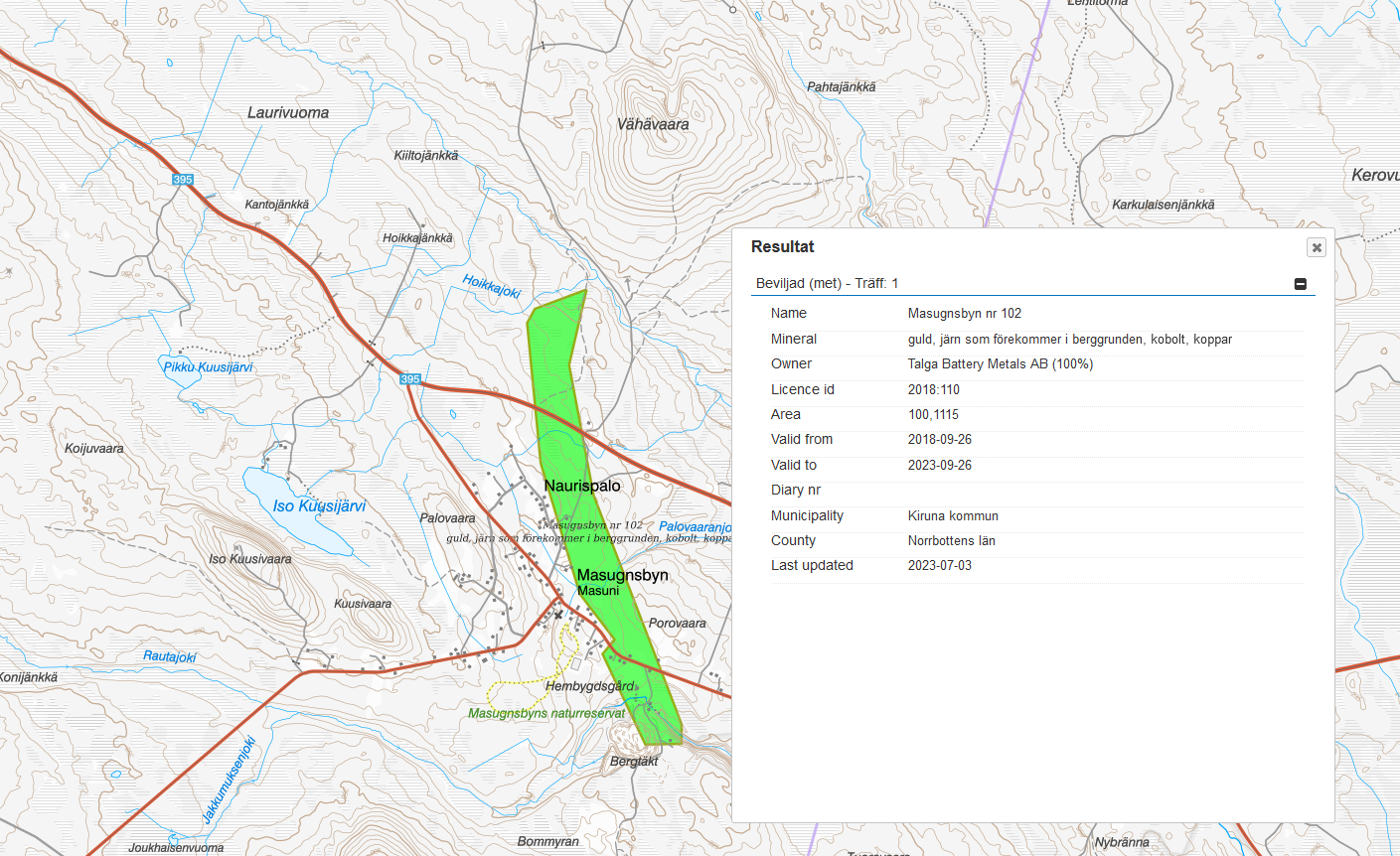Image resolution: width=1400 pixels, height=856 pixels.
Task: Click the 'Last updated' field label
Action: 812,565
